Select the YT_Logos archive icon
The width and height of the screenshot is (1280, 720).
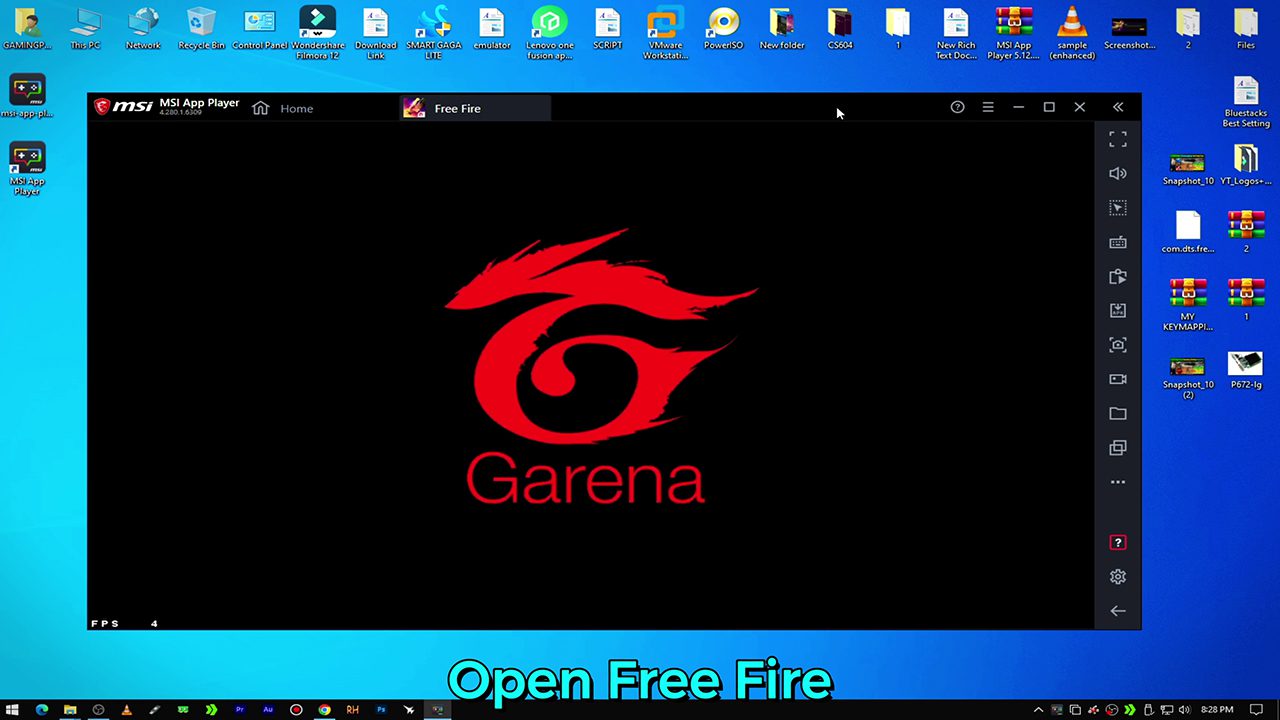[x=1246, y=166]
